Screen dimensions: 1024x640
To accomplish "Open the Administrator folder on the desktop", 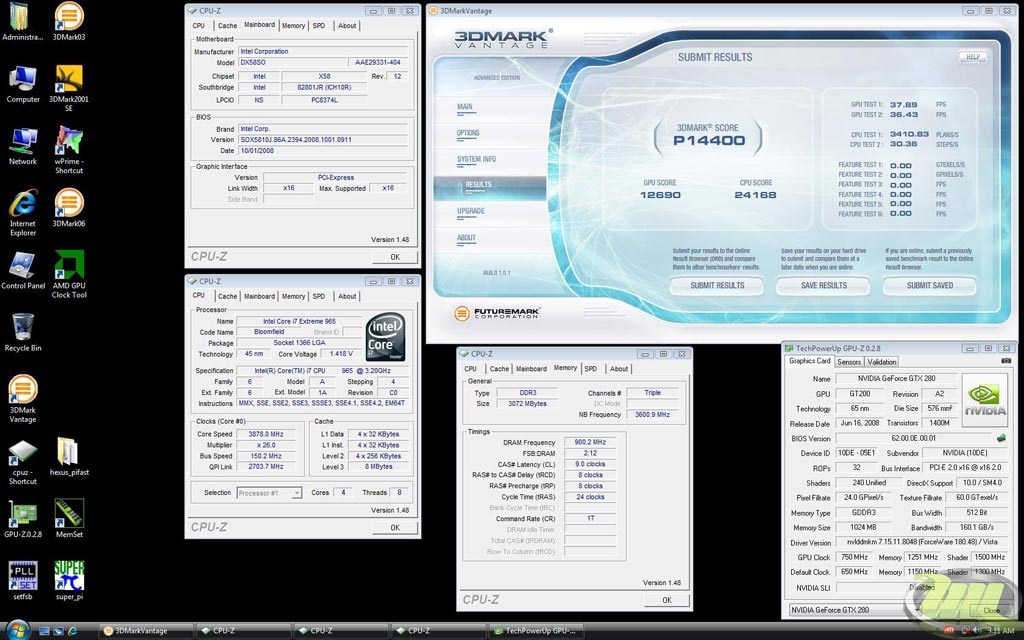I will (22, 22).
